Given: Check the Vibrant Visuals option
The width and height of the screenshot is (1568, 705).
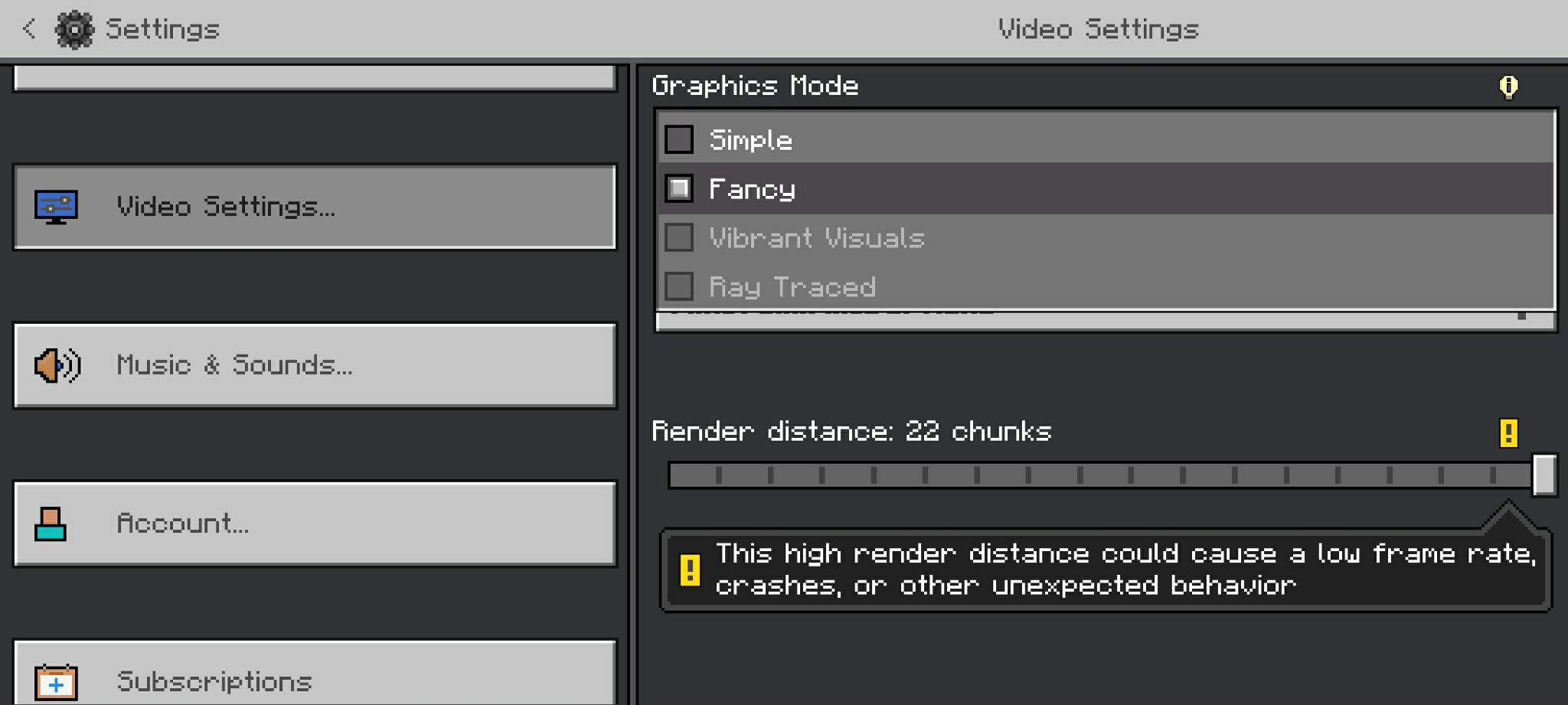Looking at the screenshot, I should pos(679,238).
